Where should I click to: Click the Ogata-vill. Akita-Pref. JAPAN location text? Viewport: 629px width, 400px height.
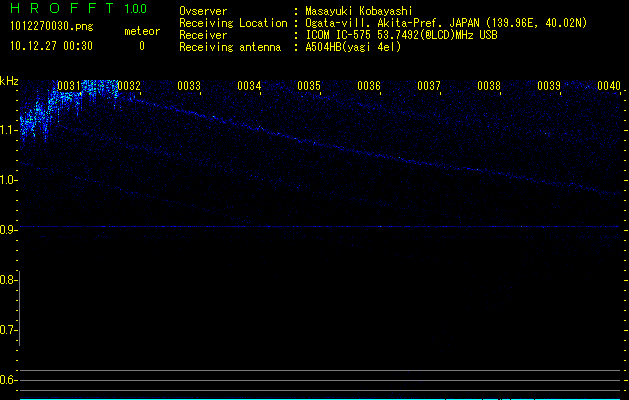446,23
